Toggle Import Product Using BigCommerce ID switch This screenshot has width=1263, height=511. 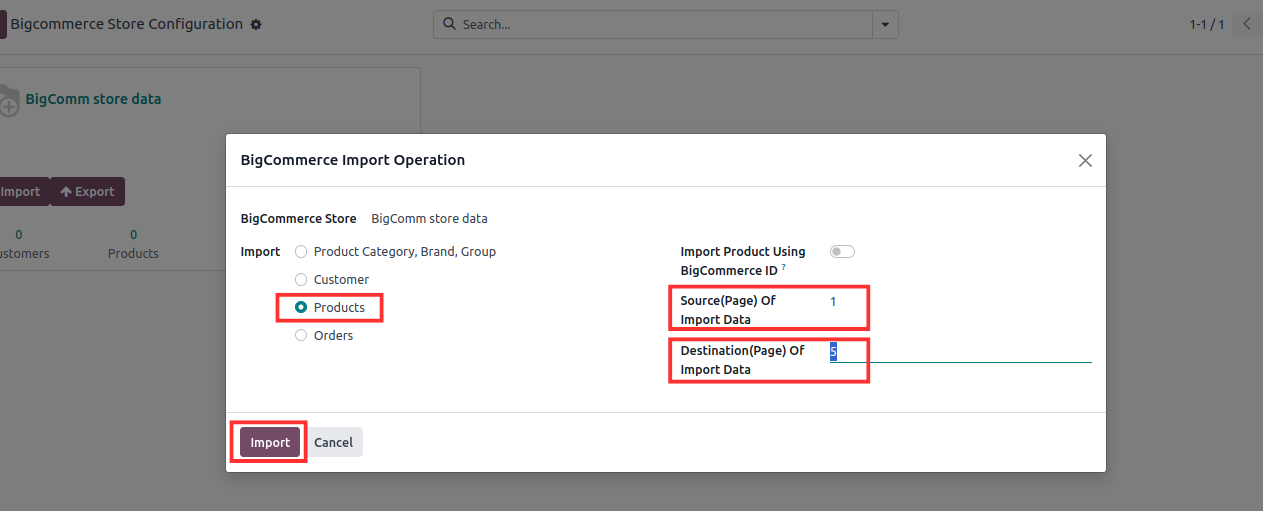click(x=843, y=252)
